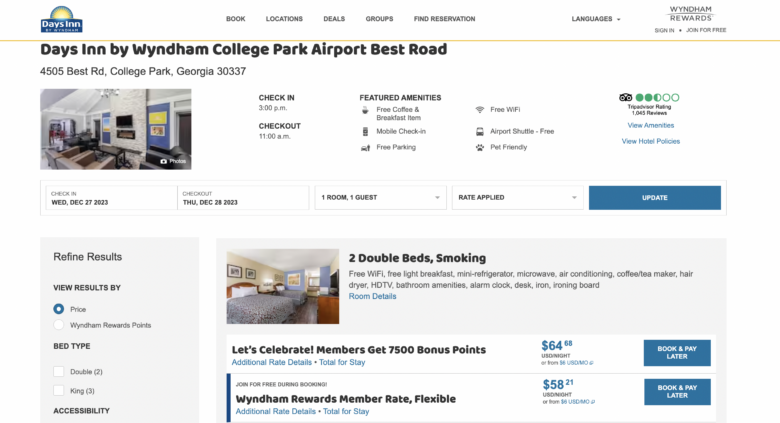Click the 1,045 Reviews text
780x423 pixels.
(649, 113)
